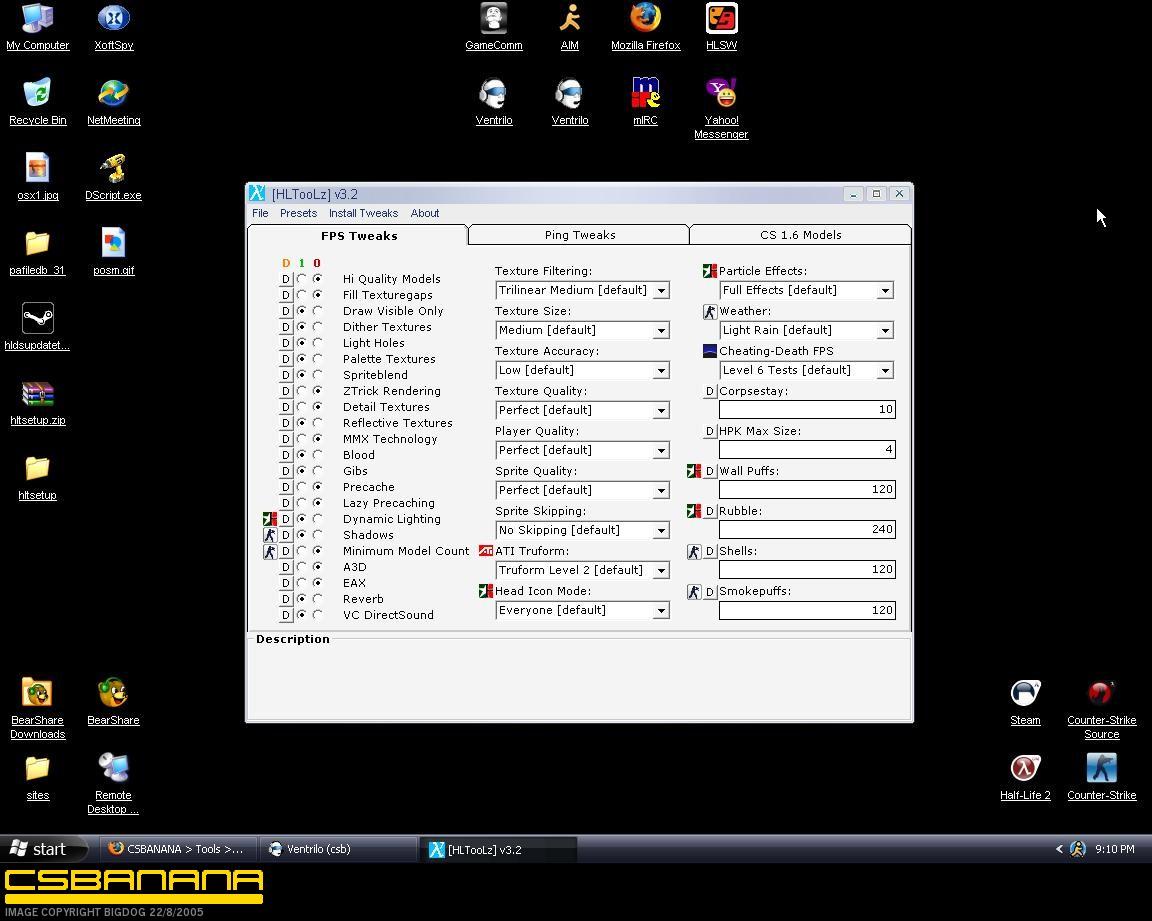Set Detail Textures to option 1
The width and height of the screenshot is (1152, 921).
point(301,407)
